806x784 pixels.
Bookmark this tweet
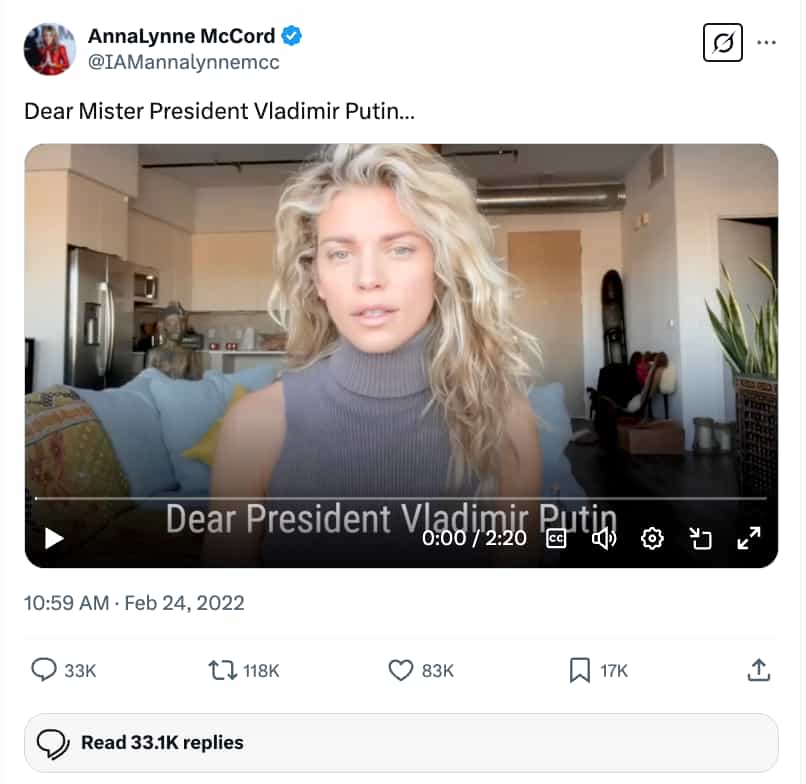click(x=579, y=670)
